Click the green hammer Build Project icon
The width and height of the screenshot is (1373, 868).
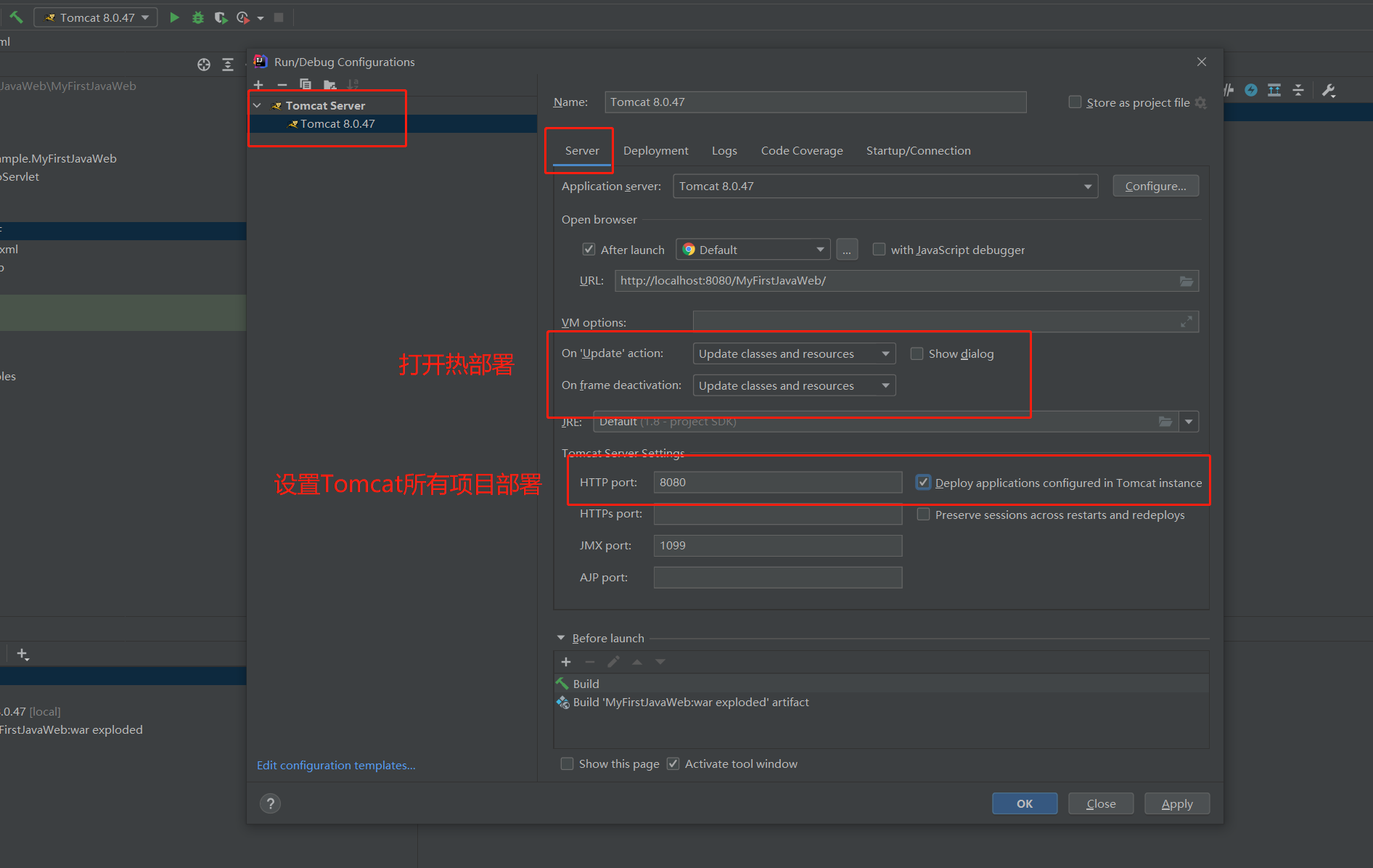(x=16, y=17)
